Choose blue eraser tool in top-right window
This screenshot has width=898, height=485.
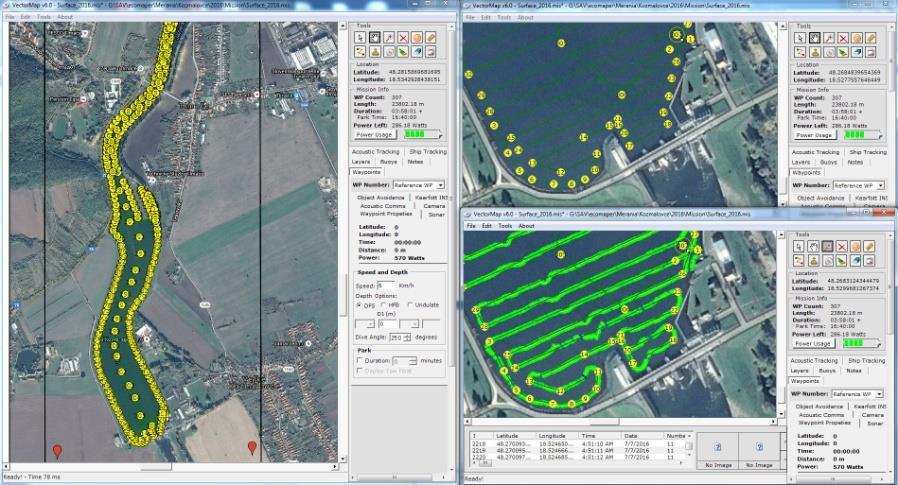[857, 52]
